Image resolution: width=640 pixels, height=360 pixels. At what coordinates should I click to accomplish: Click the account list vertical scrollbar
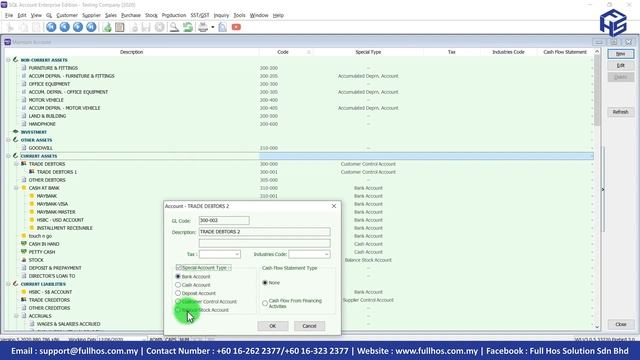(x=597, y=188)
